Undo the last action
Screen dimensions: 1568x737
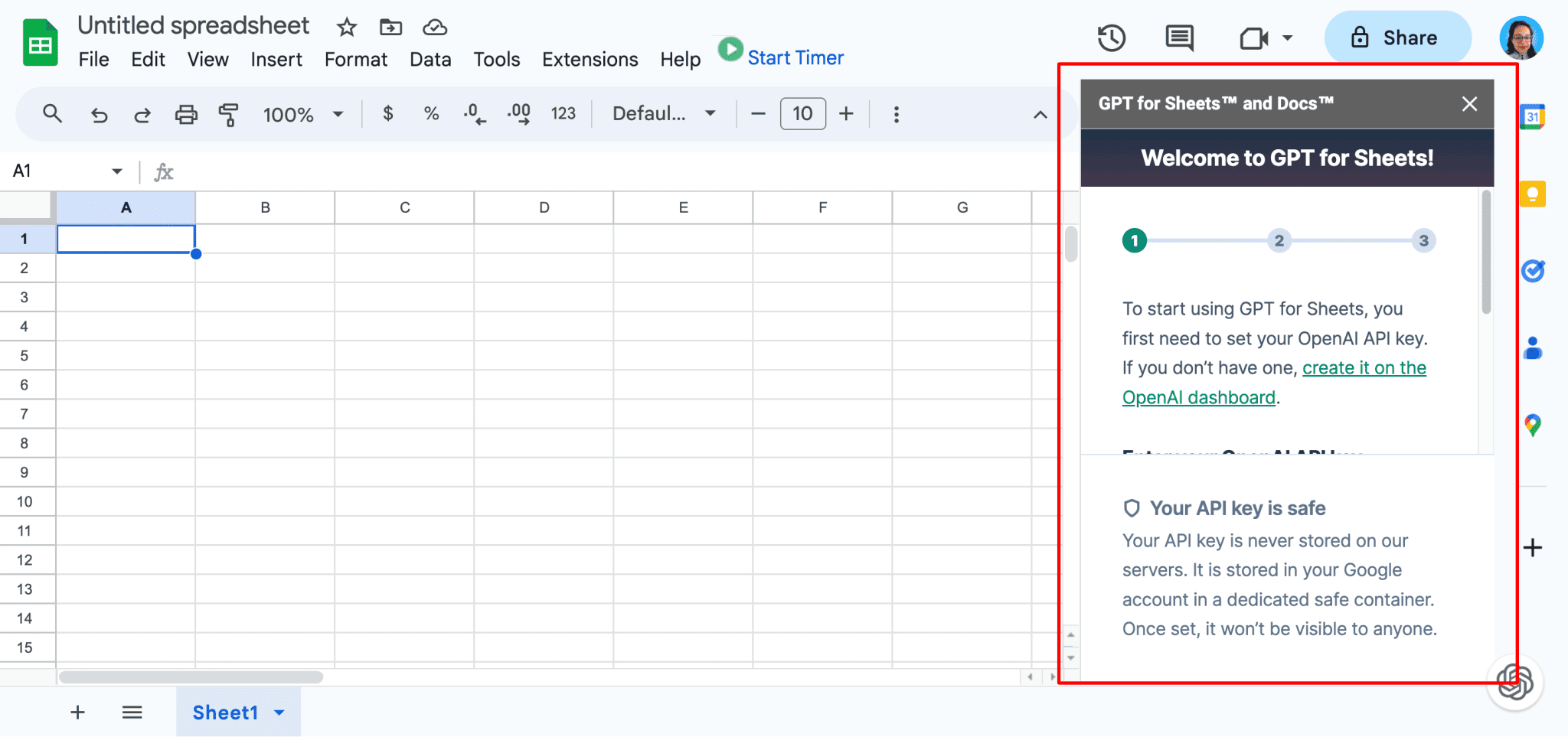click(x=99, y=115)
